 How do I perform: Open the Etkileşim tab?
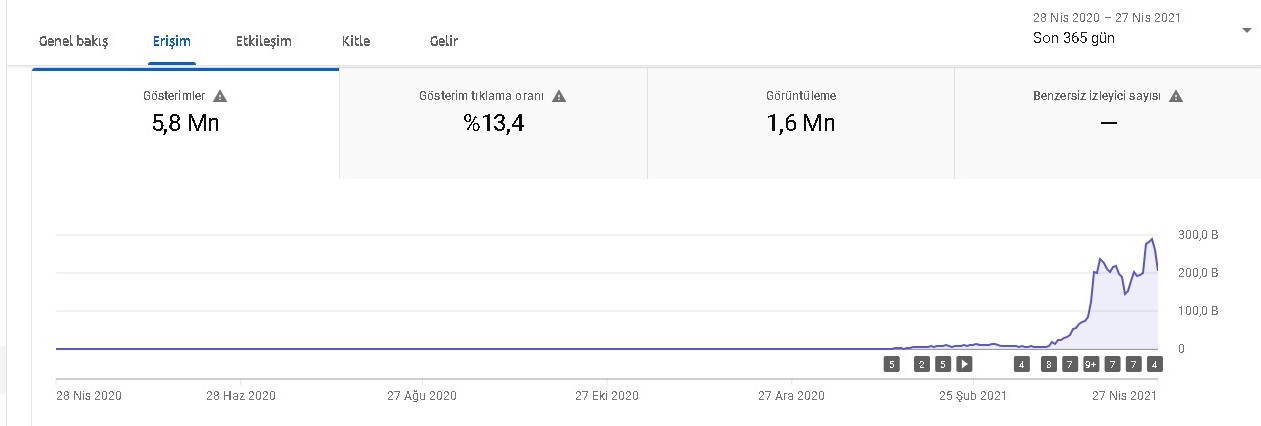click(x=264, y=41)
